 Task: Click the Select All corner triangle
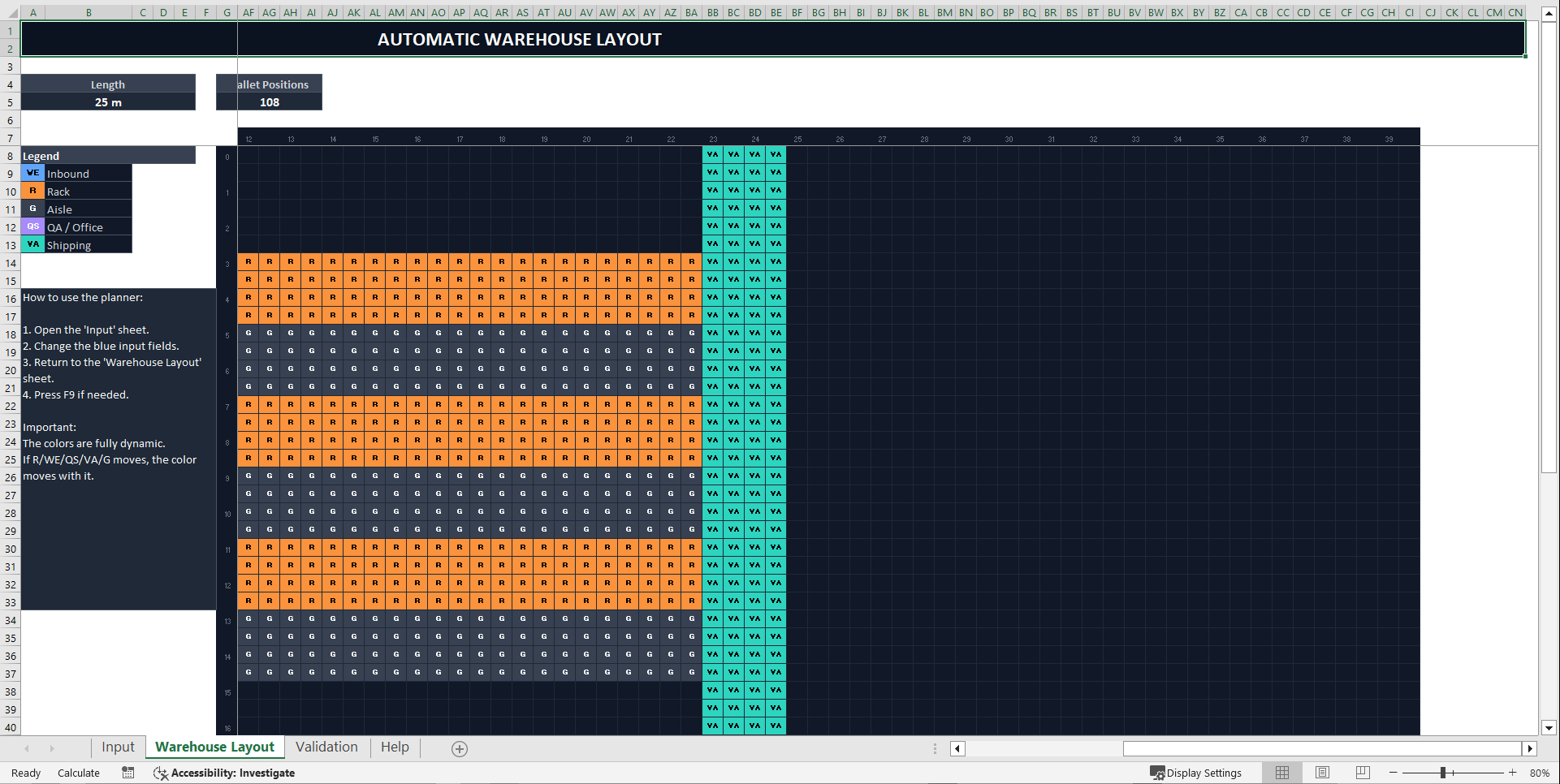11,12
